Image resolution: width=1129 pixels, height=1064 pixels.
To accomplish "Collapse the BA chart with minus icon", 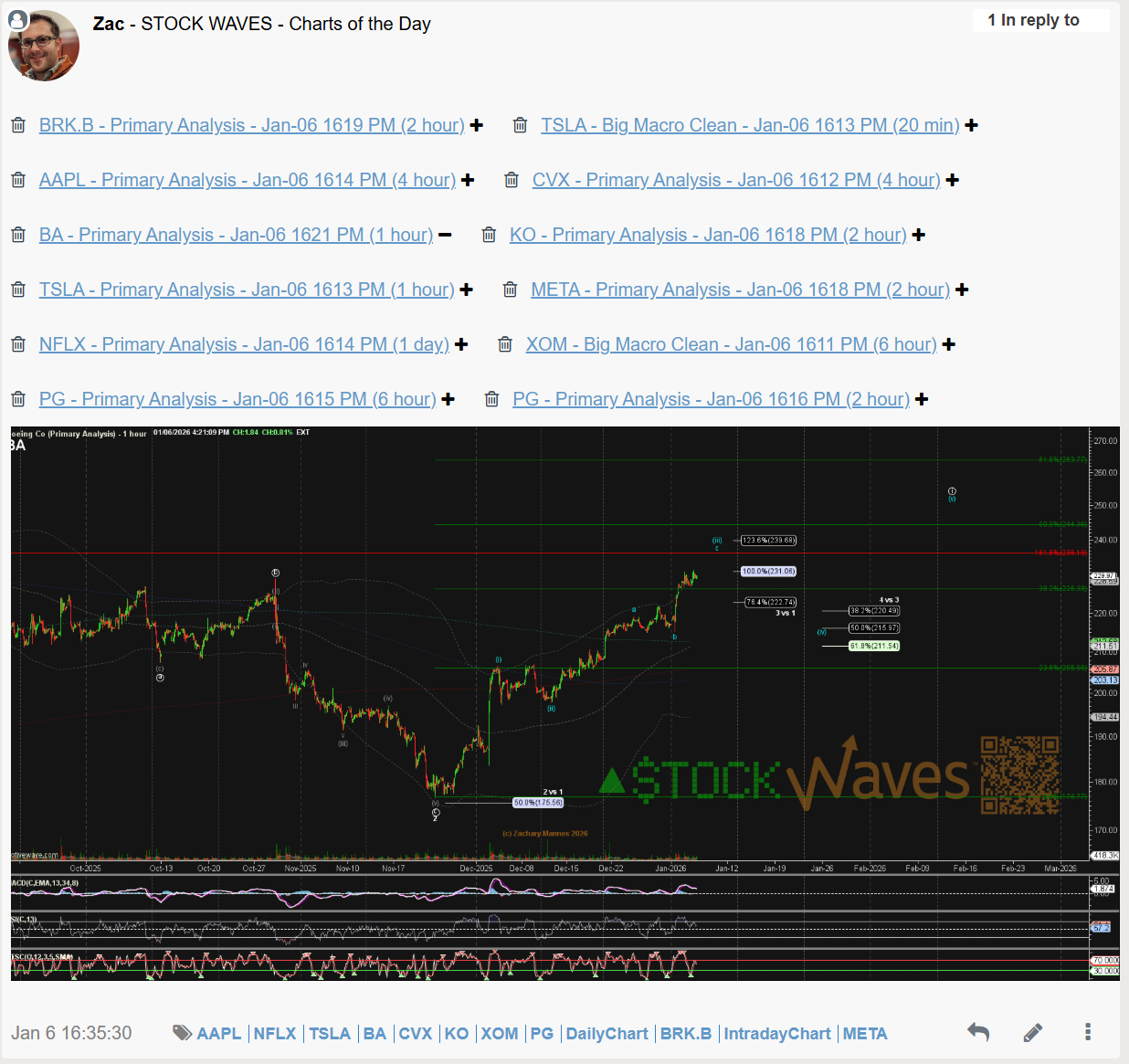I will tap(445, 235).
